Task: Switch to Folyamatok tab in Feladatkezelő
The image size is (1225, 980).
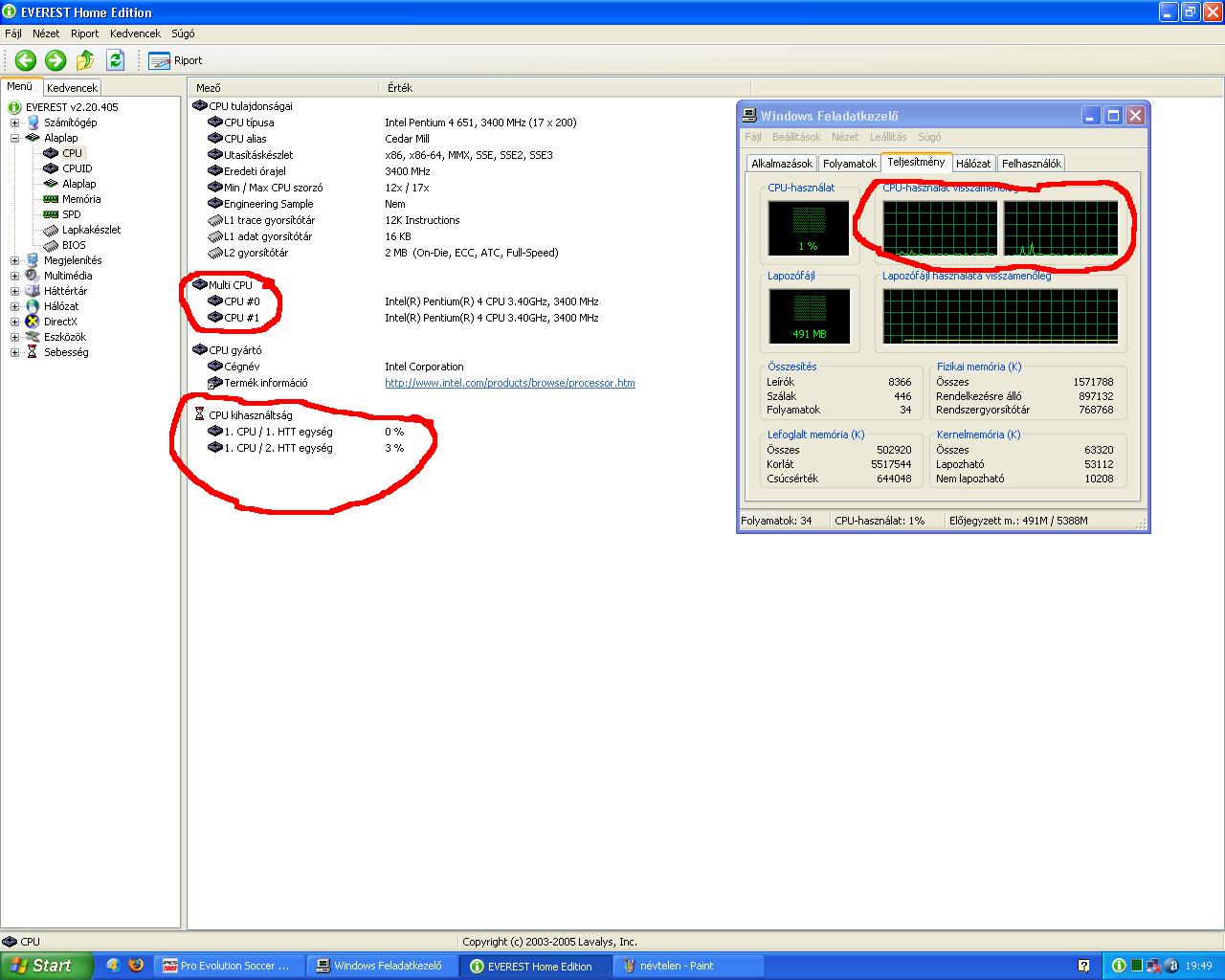Action: point(850,164)
